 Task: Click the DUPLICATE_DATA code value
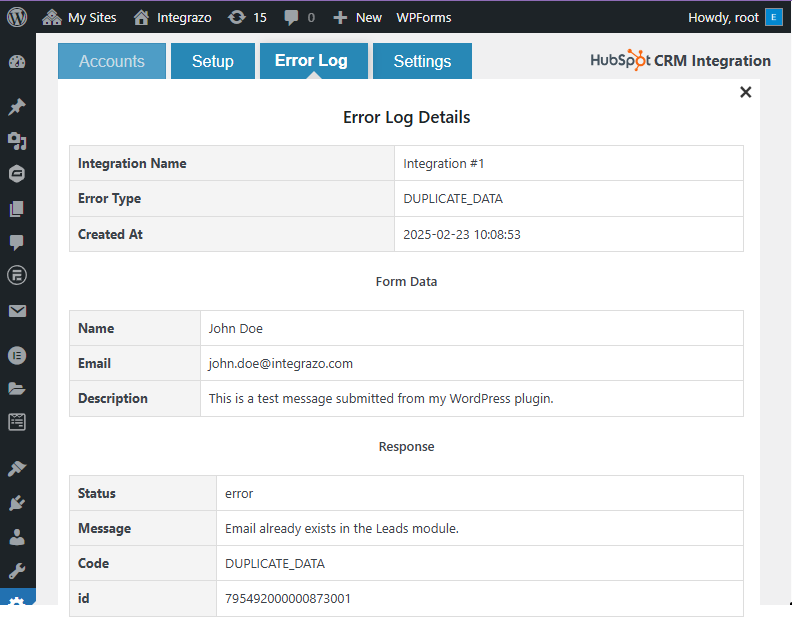pyautogui.click(x=275, y=563)
